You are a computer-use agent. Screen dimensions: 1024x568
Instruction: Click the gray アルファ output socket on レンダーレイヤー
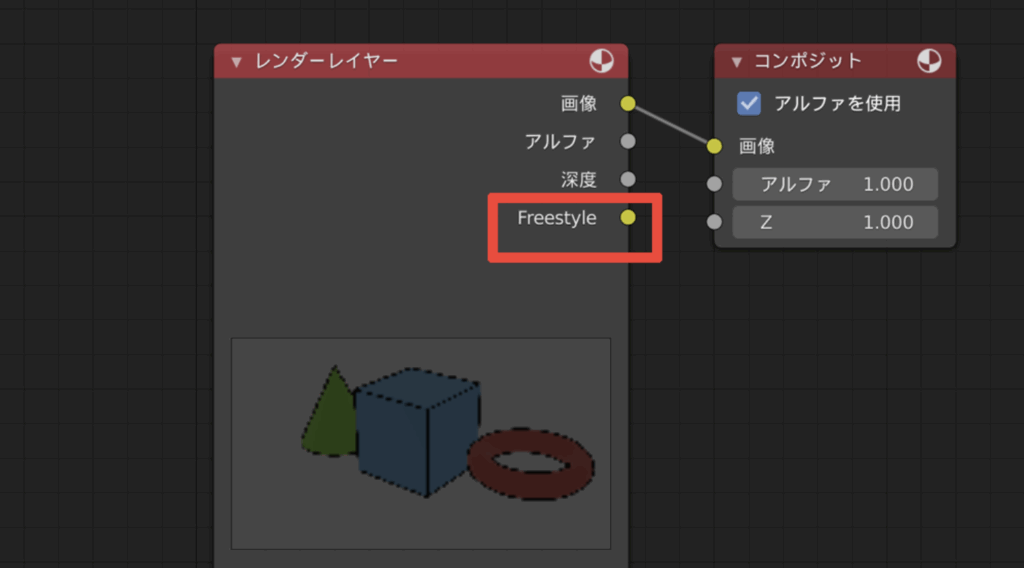click(x=628, y=141)
